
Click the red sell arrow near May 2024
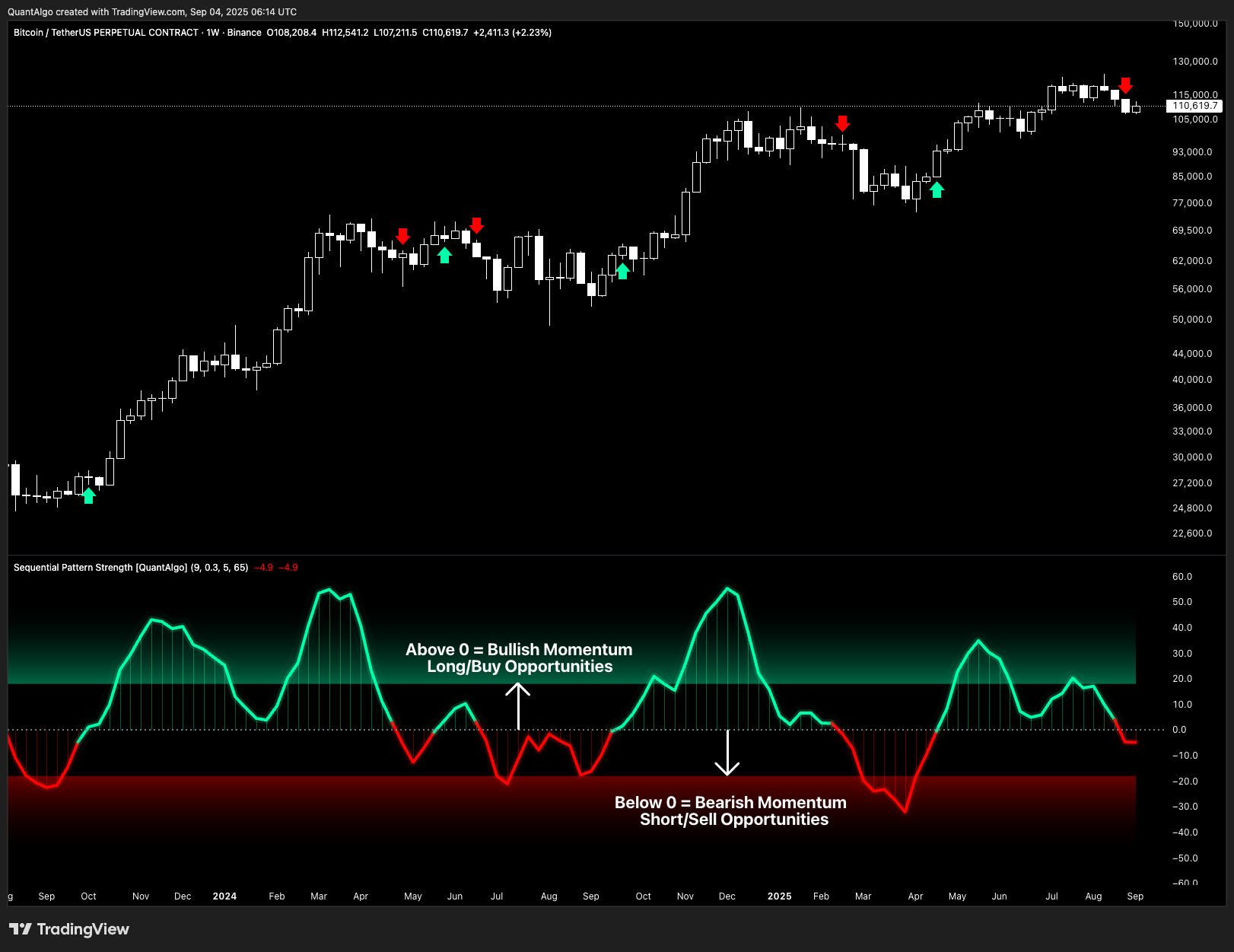point(403,236)
